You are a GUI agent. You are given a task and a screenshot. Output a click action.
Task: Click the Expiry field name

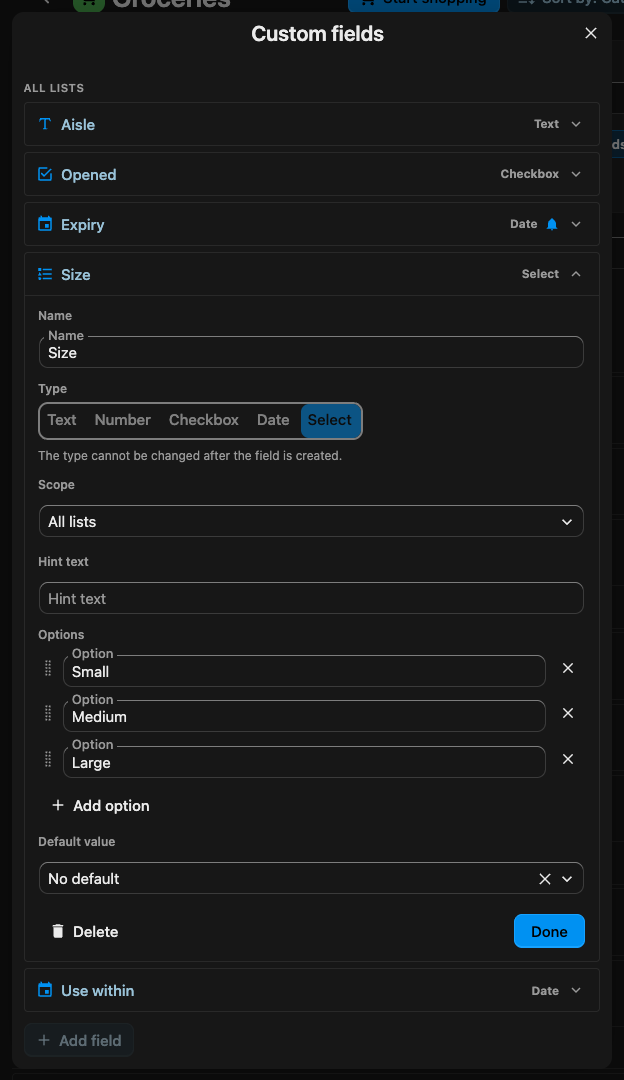(x=83, y=225)
